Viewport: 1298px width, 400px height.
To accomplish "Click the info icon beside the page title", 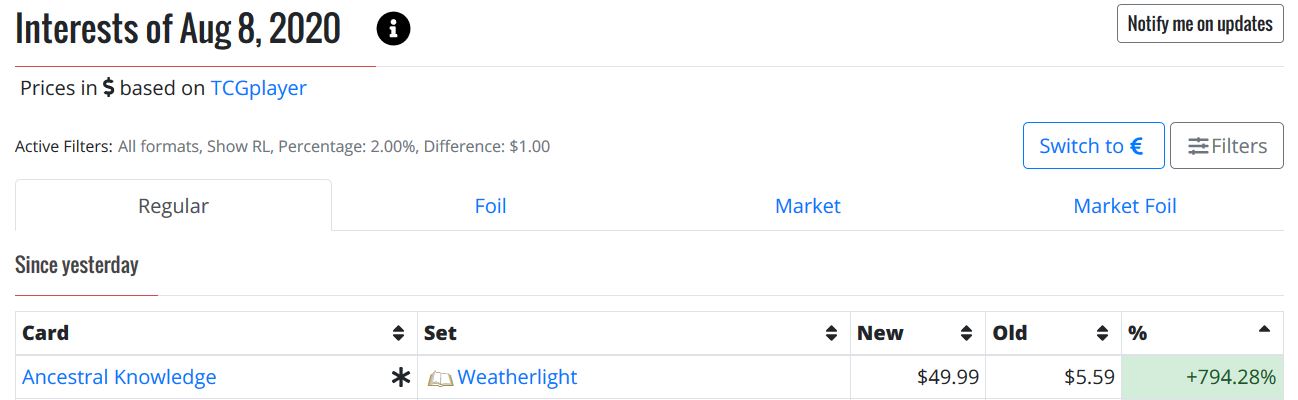I will click(393, 30).
